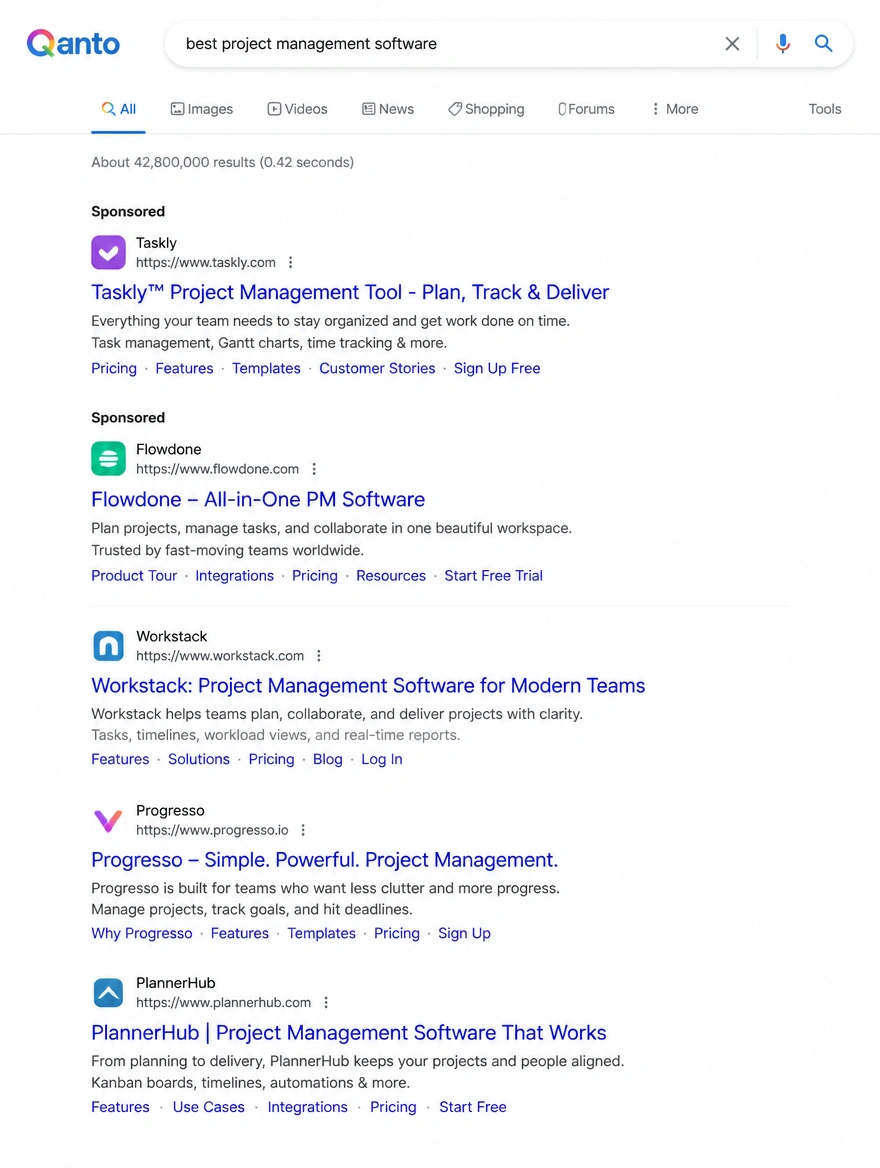This screenshot has height=1168, width=880.
Task: Open the three-dot menu next to progresso.io
Action: point(303,830)
